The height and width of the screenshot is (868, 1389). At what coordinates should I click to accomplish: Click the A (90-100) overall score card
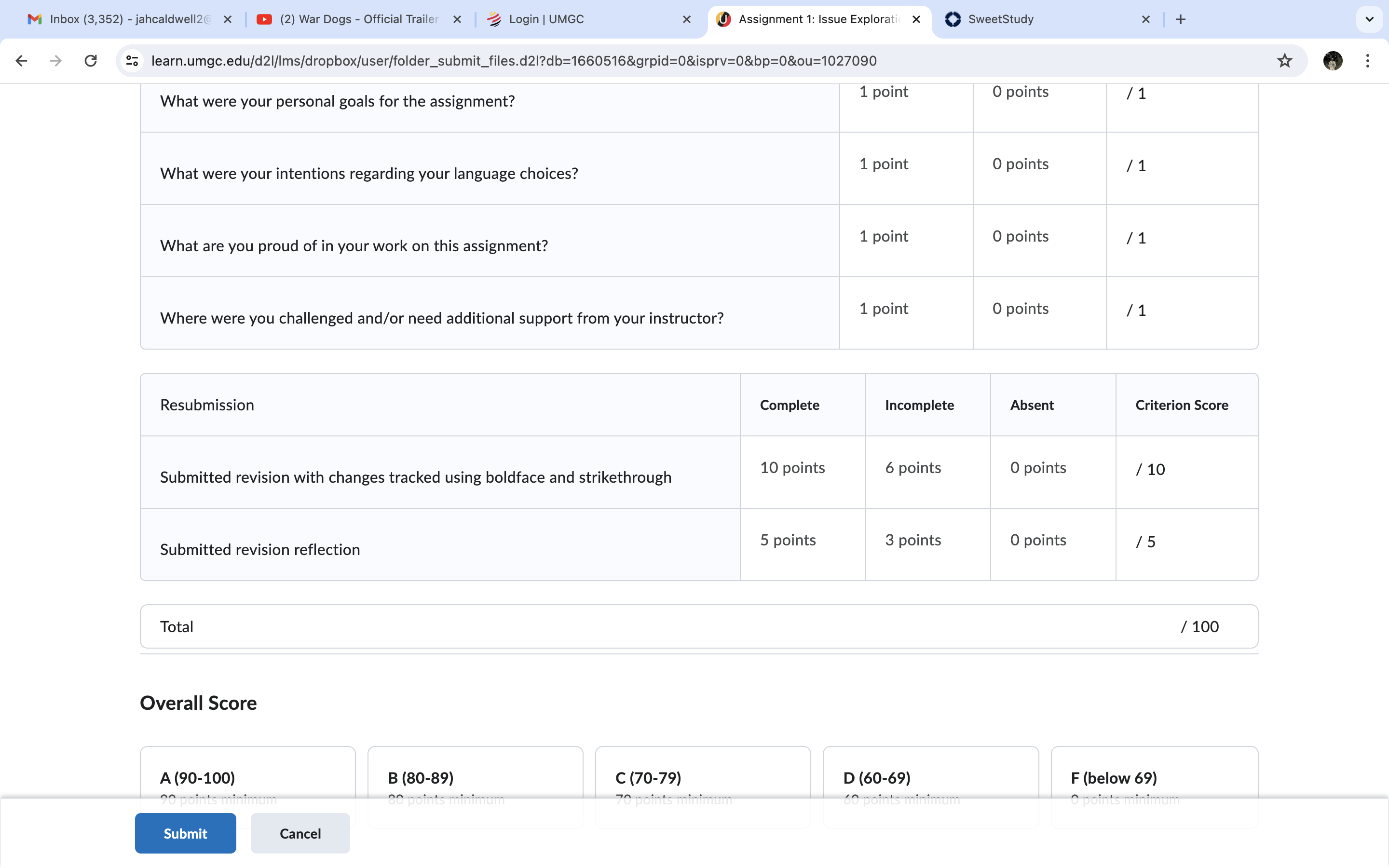click(247, 787)
